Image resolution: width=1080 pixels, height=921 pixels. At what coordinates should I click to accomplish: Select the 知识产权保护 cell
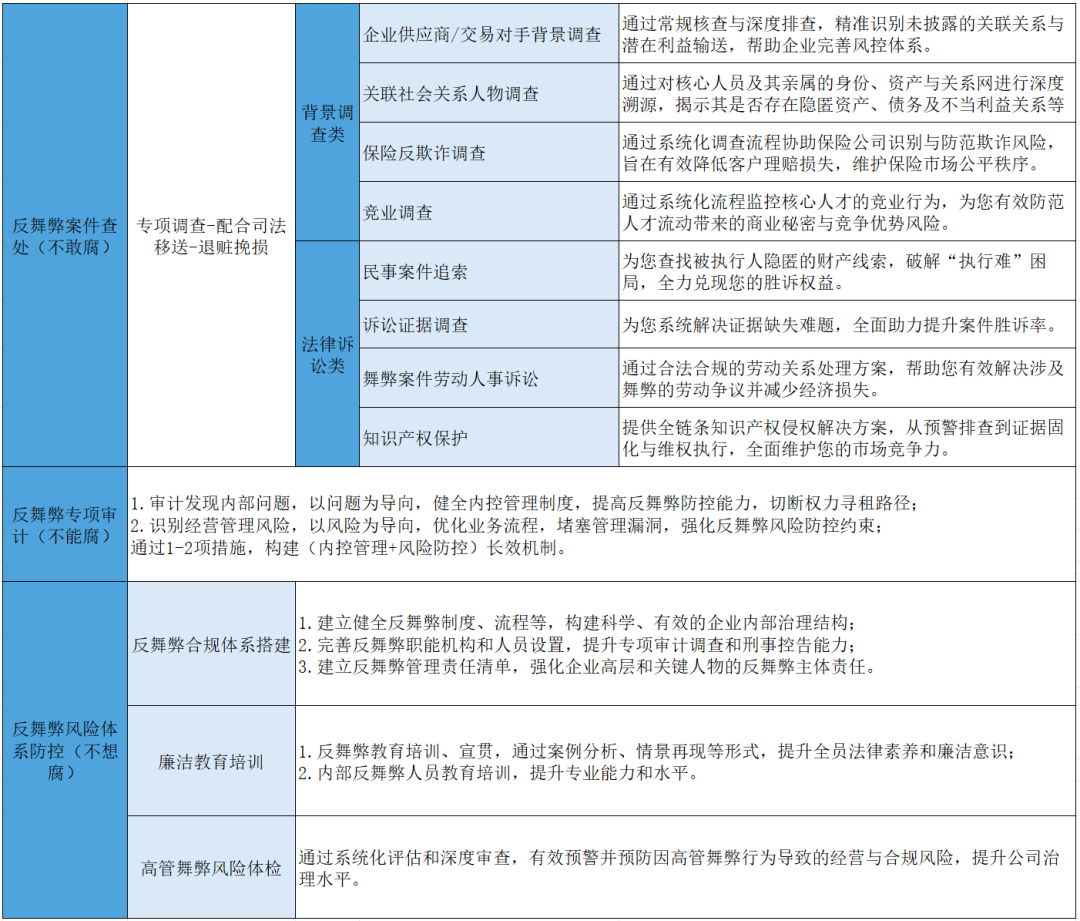[x=489, y=437]
